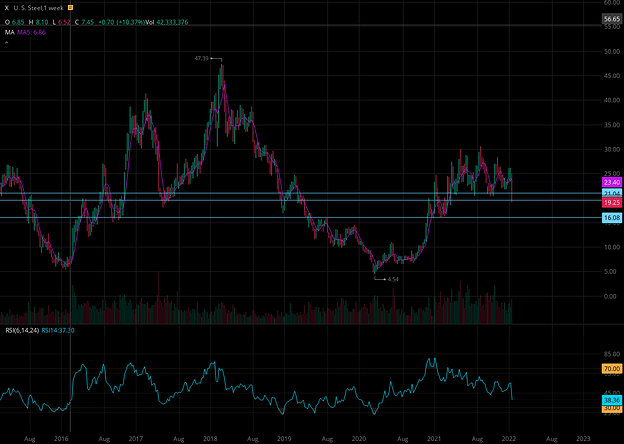Click the 2023 label on the time axis
This screenshot has width=624, height=444.
(583, 439)
